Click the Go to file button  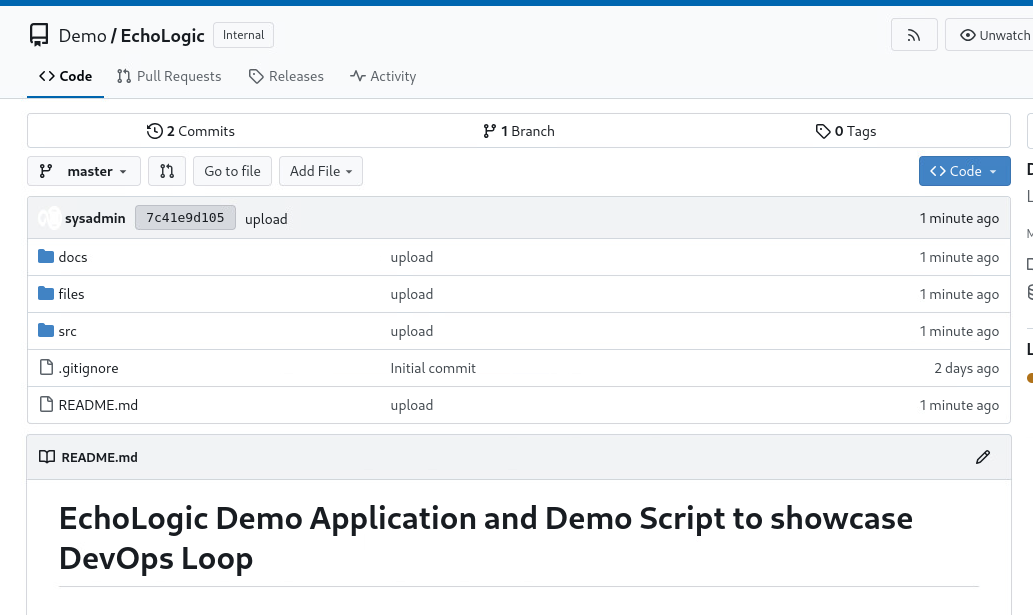tap(233, 171)
